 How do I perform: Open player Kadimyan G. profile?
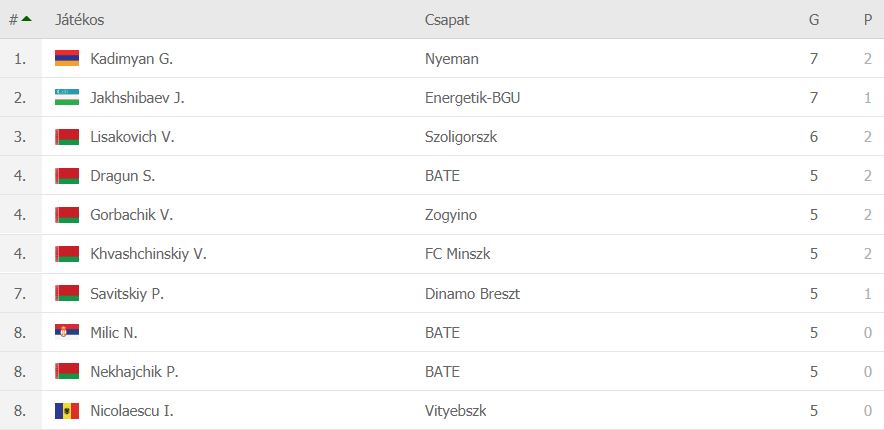pos(131,59)
